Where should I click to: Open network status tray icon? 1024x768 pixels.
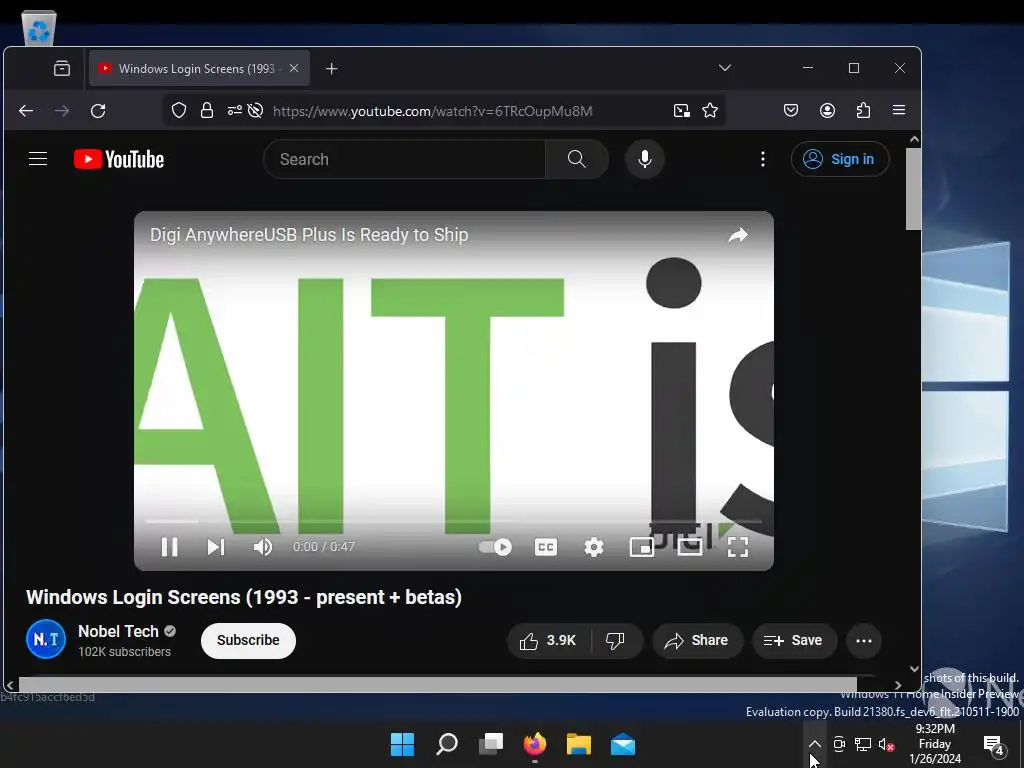pos(863,744)
